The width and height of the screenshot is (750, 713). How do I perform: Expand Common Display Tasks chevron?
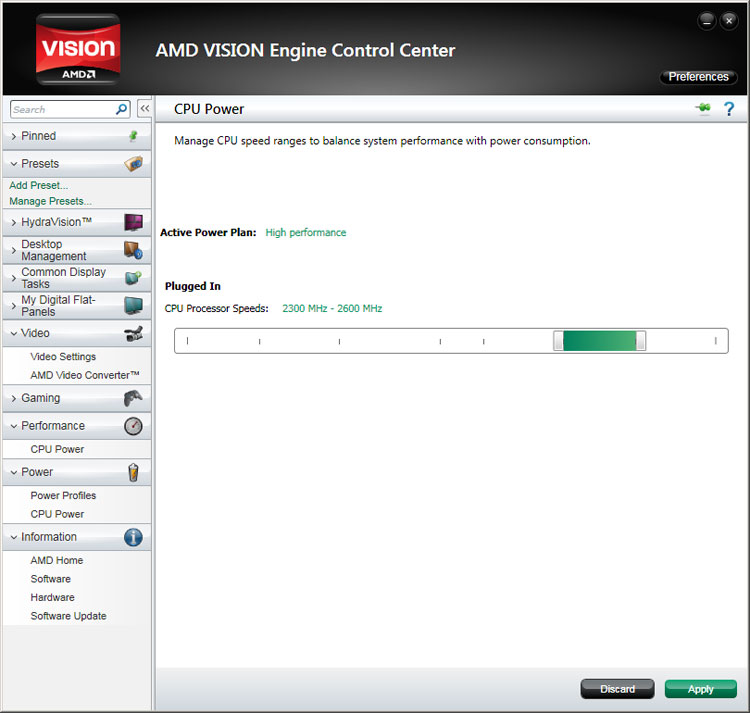[13, 278]
